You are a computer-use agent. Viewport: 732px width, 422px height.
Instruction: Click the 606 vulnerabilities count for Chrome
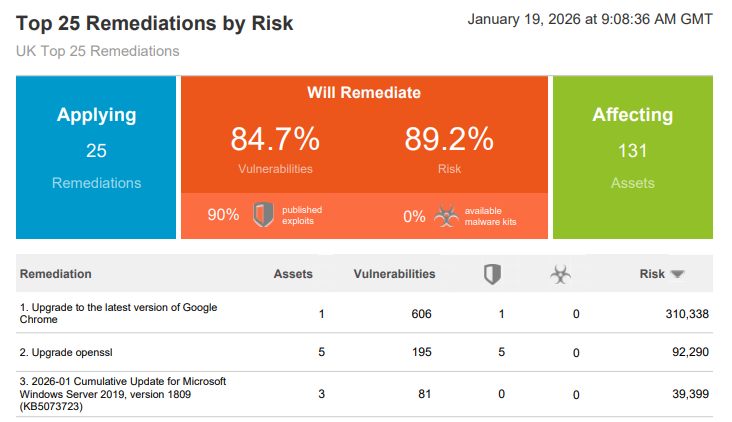[x=421, y=314]
